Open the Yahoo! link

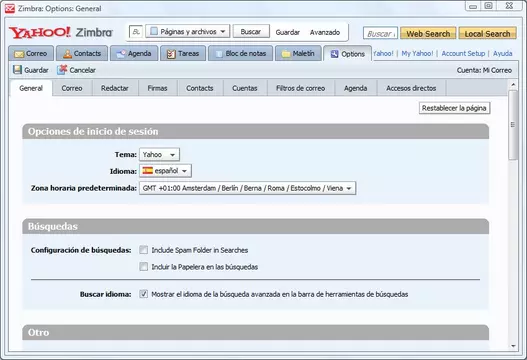(383, 53)
